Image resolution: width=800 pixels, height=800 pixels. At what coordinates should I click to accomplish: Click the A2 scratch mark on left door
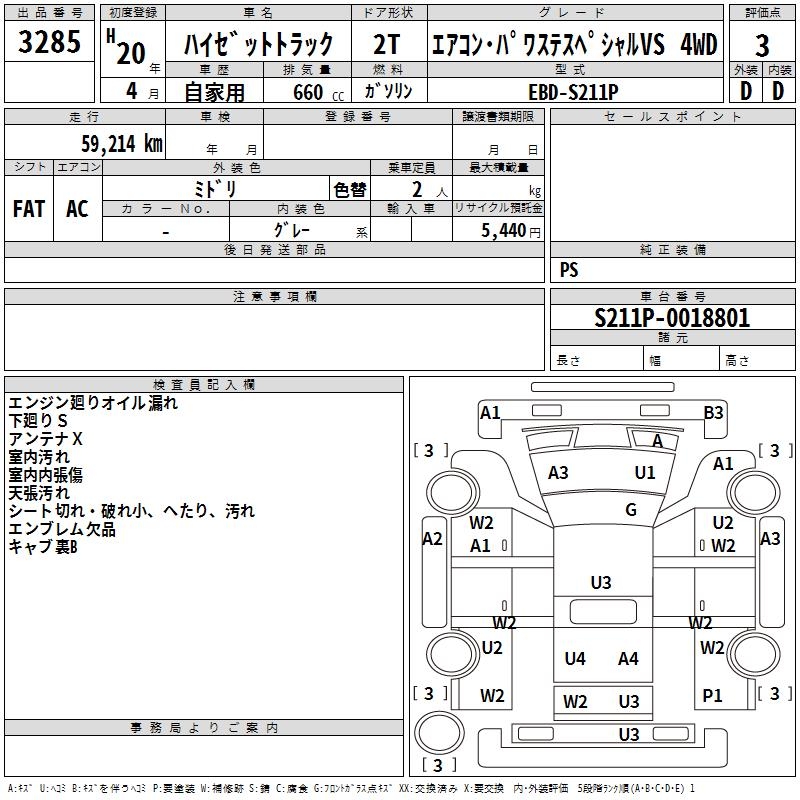(432, 539)
